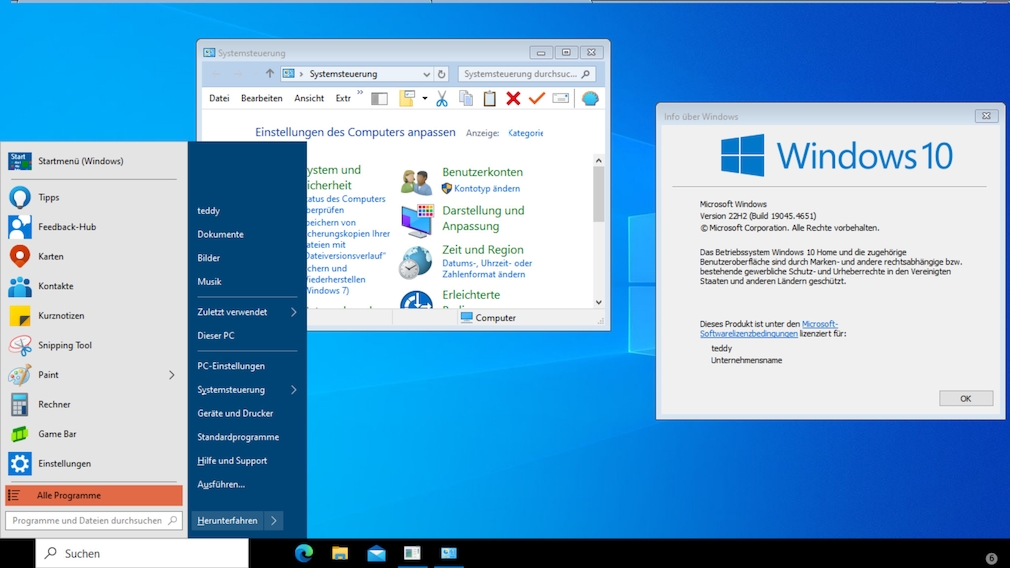Go up one level with the up arrow

(x=269, y=74)
